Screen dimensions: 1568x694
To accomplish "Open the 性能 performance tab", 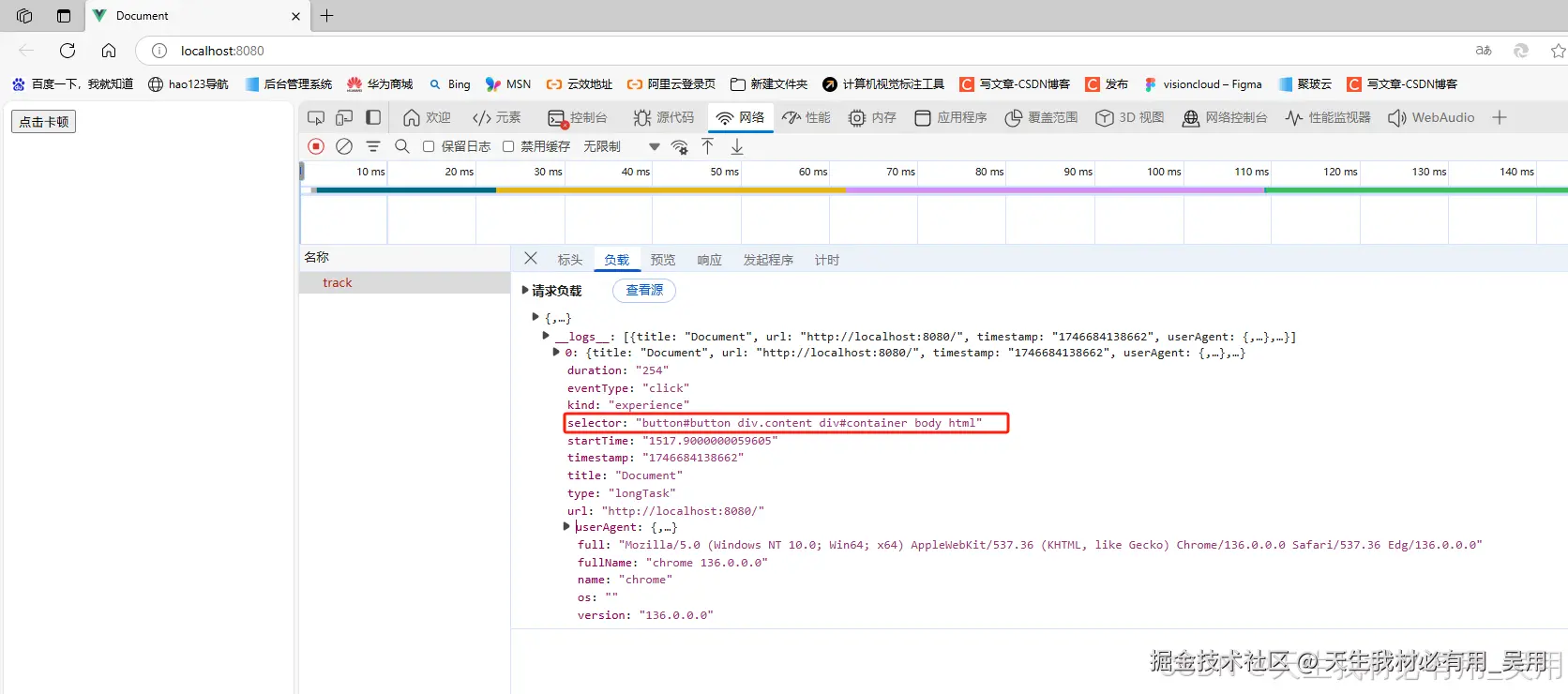I will 807,118.
